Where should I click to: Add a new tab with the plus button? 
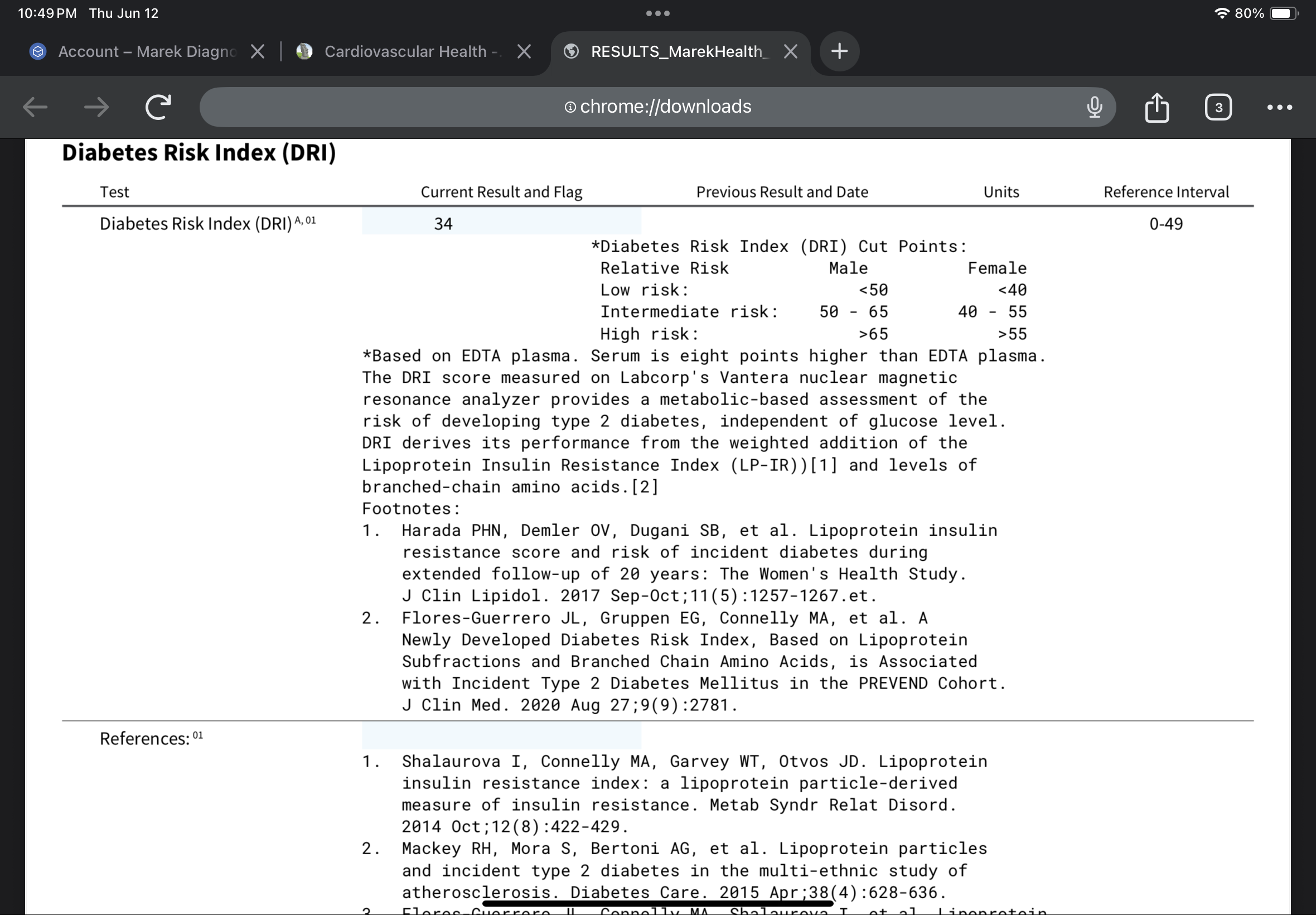tap(839, 51)
